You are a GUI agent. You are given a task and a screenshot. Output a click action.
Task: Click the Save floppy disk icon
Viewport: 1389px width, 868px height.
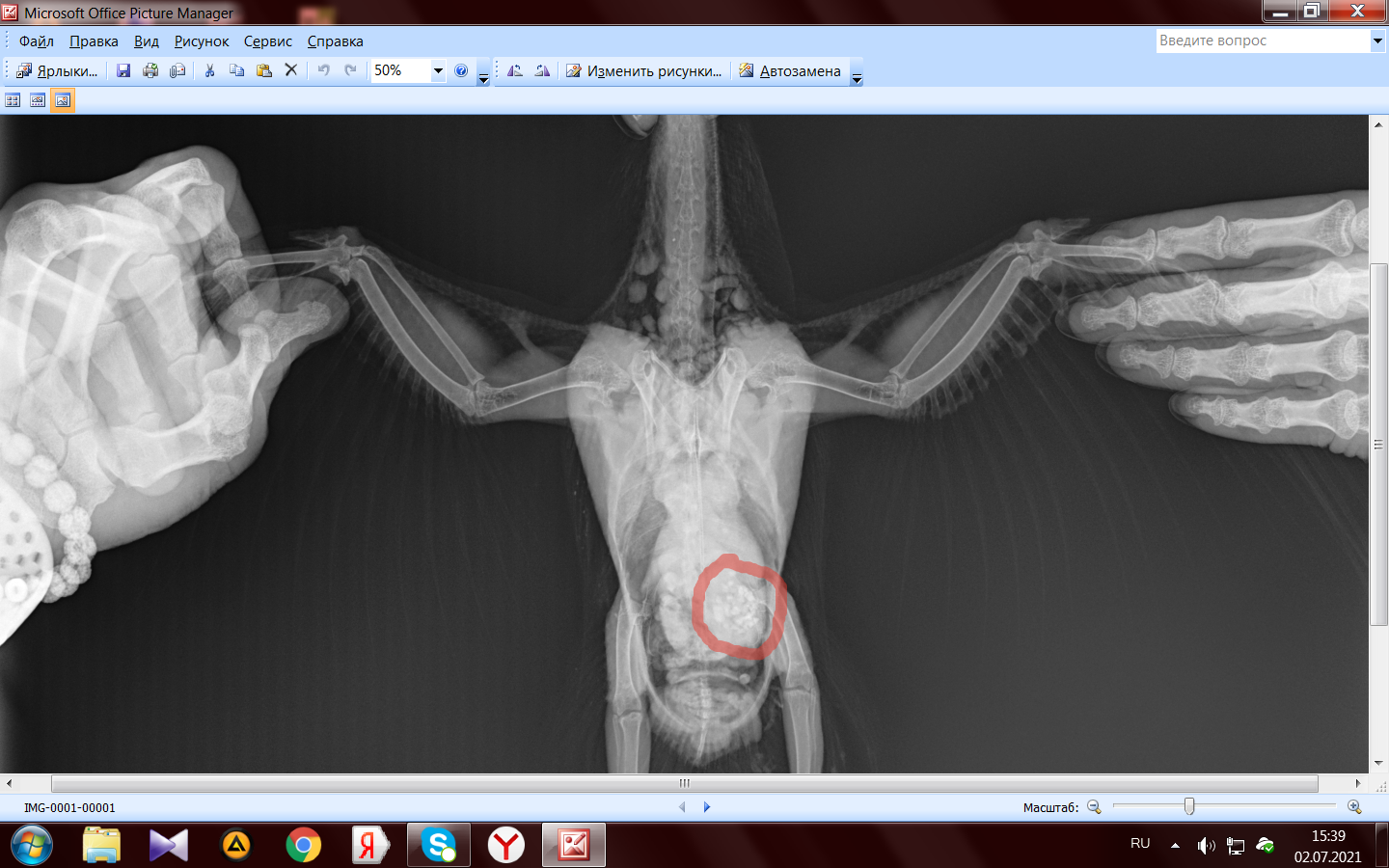(x=123, y=70)
